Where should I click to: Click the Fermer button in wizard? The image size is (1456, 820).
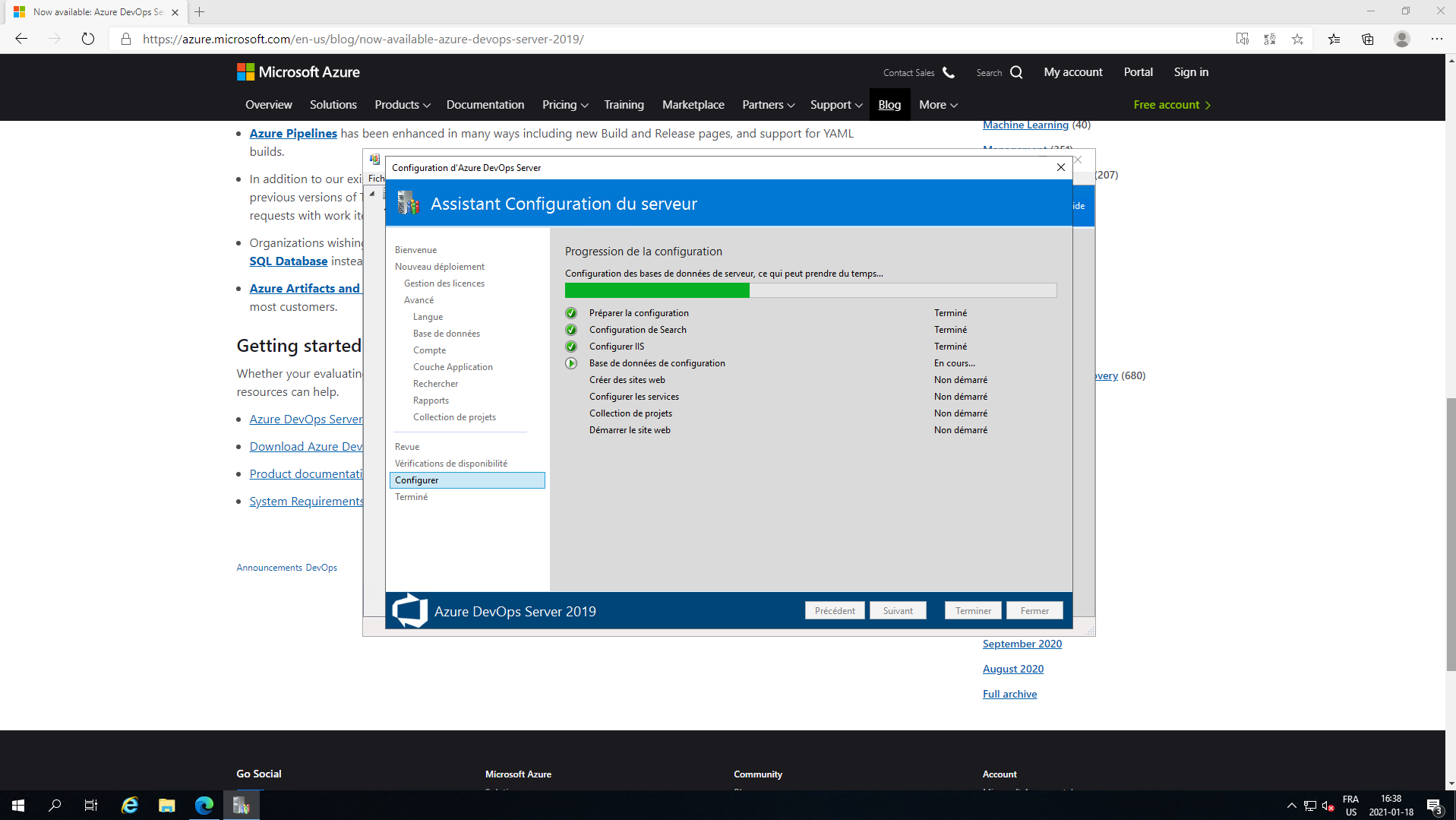pos(1034,610)
